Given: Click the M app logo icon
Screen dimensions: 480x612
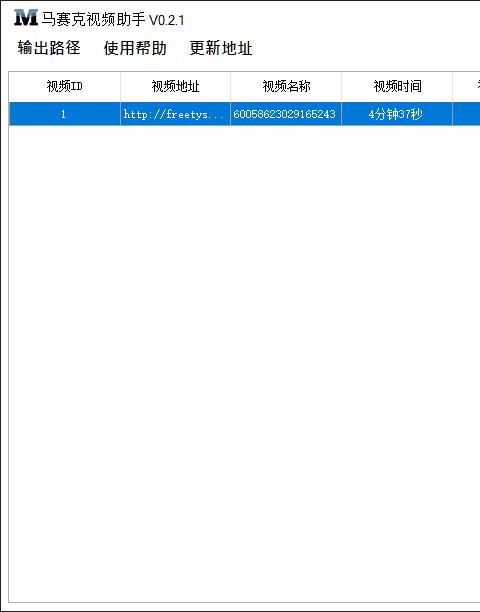Looking at the screenshot, I should [26, 18].
